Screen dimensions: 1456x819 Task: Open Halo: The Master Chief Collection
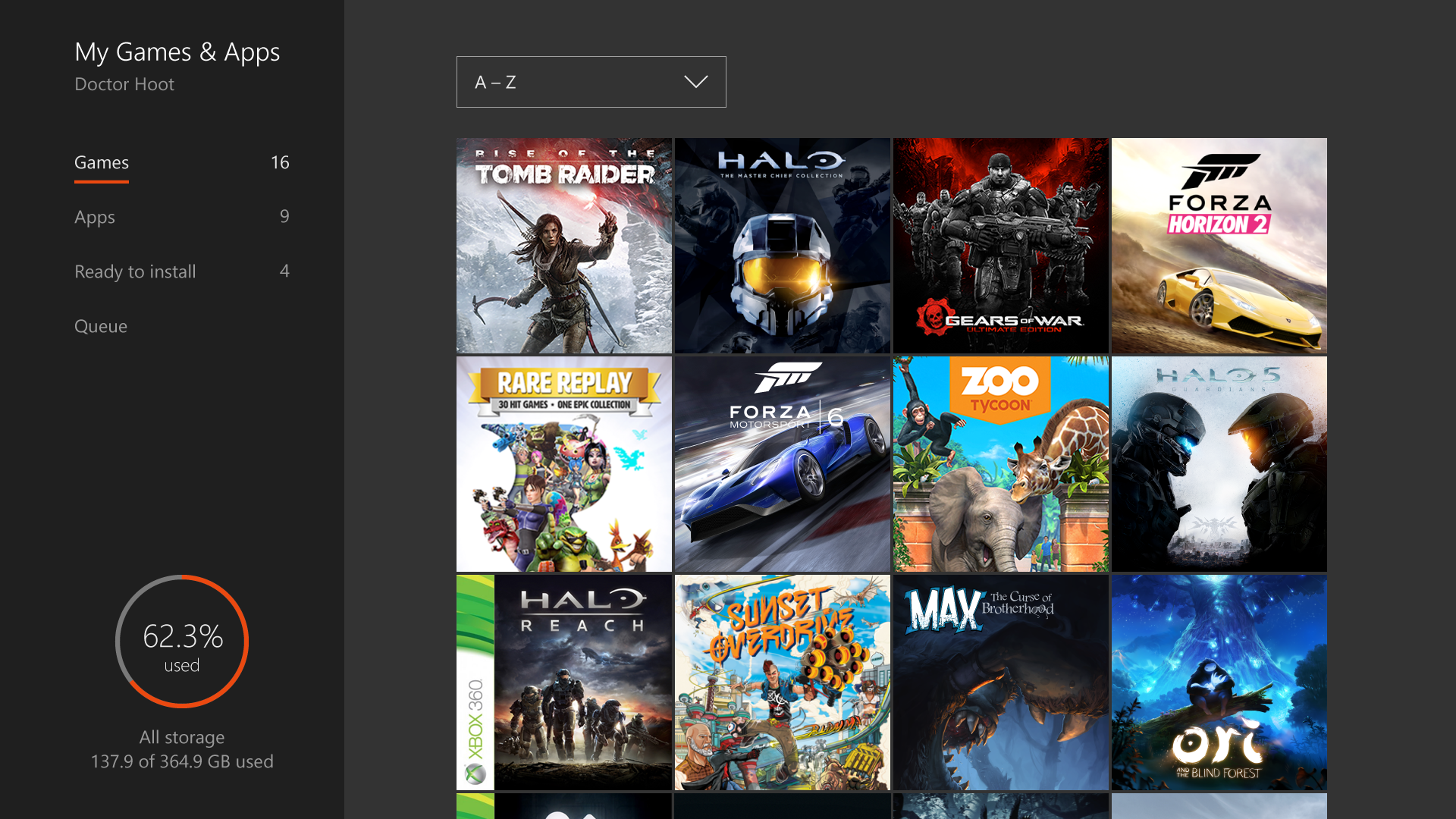tap(782, 246)
